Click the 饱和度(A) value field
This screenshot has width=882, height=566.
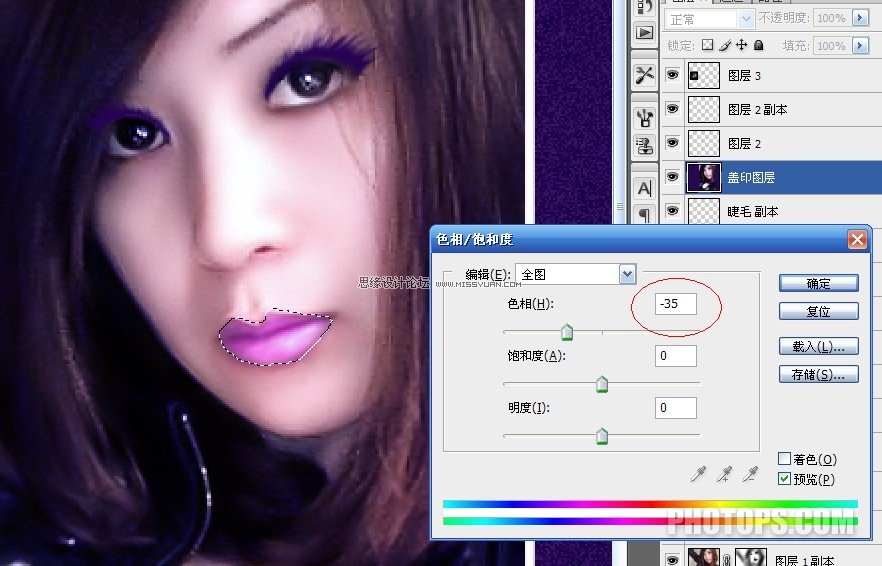coord(676,356)
